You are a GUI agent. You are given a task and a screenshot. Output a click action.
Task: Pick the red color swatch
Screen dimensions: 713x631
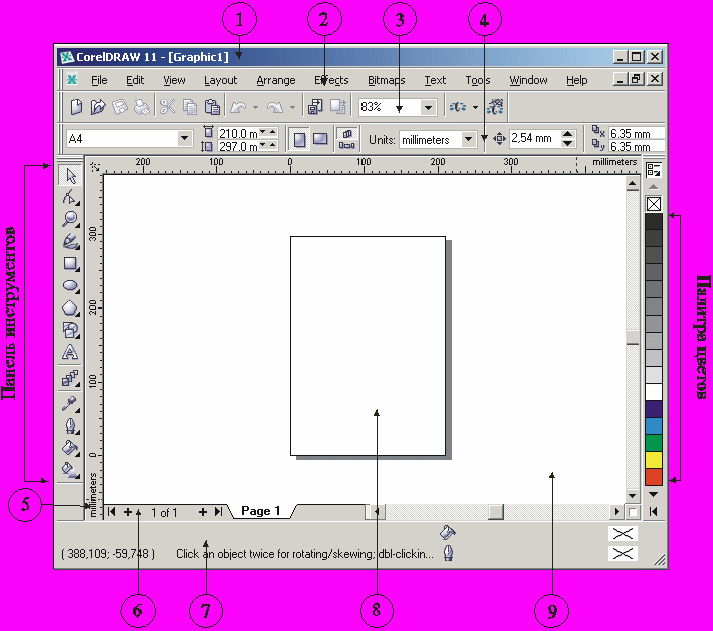[x=654, y=476]
